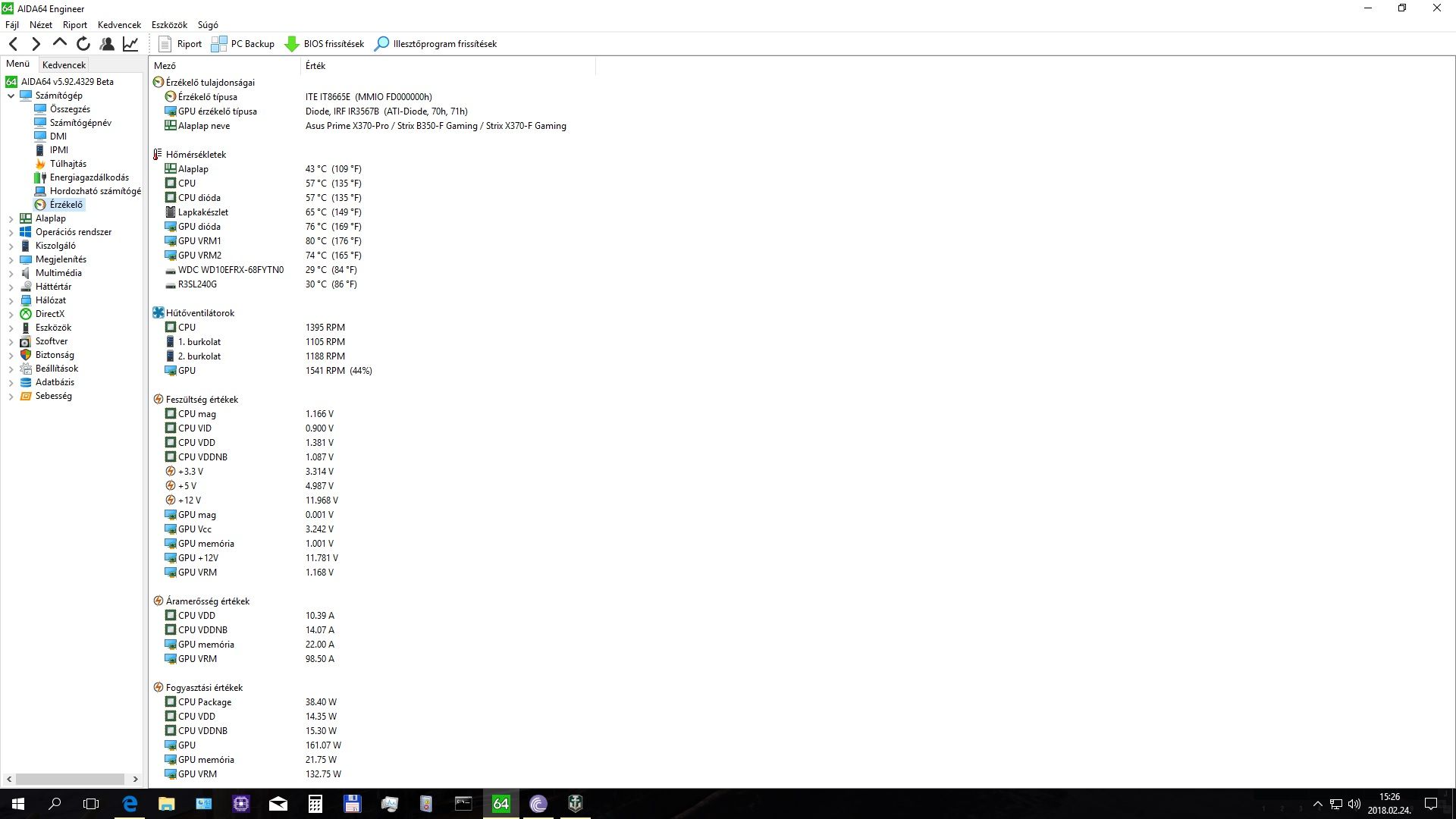Open the Súgó menu

[208, 25]
